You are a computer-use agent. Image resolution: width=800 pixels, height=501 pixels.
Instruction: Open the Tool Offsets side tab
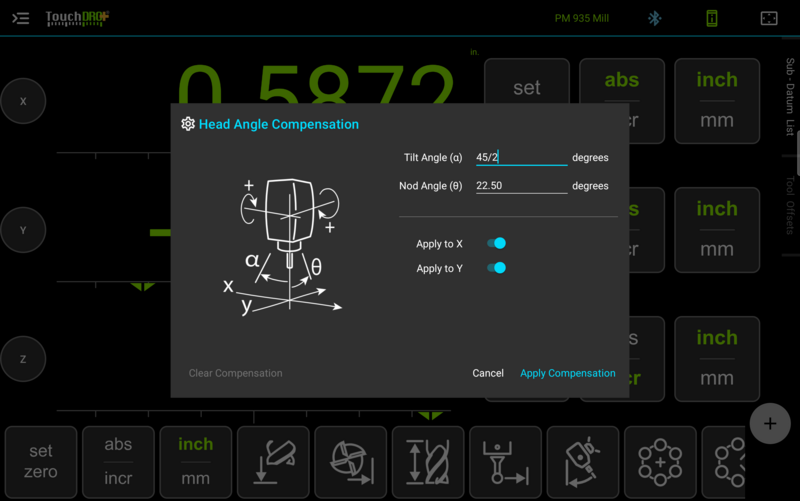[x=790, y=205]
